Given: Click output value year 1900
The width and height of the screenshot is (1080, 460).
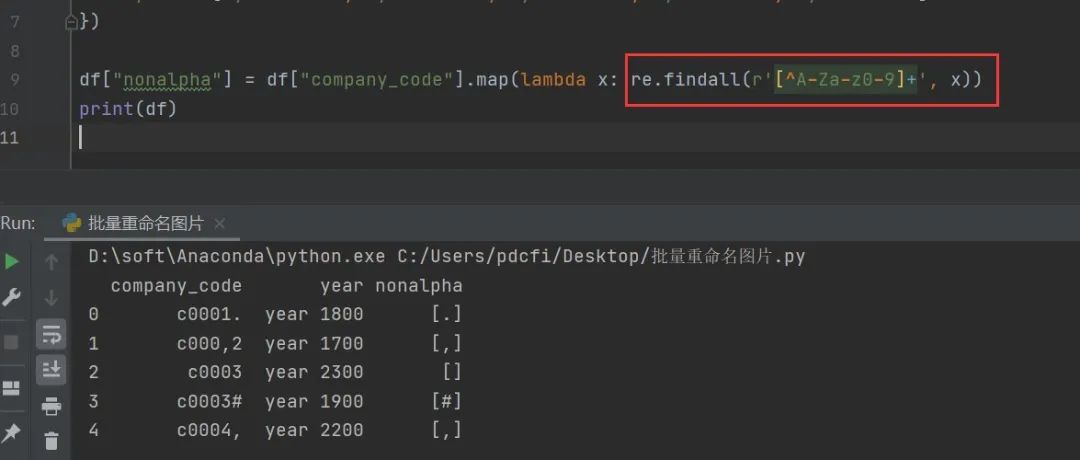Looking at the screenshot, I should tap(314, 401).
